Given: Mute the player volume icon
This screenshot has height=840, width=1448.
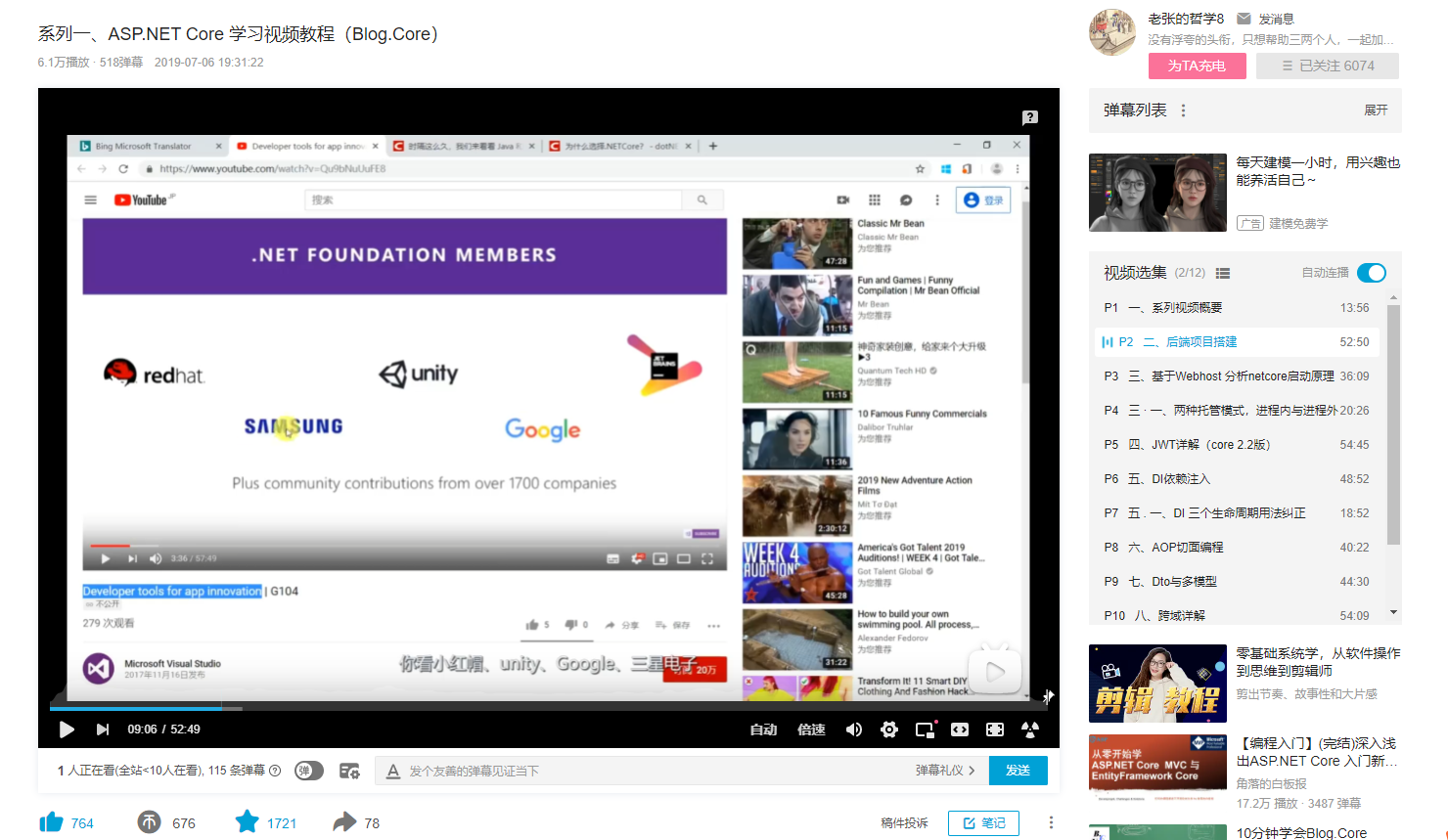Looking at the screenshot, I should click(854, 729).
